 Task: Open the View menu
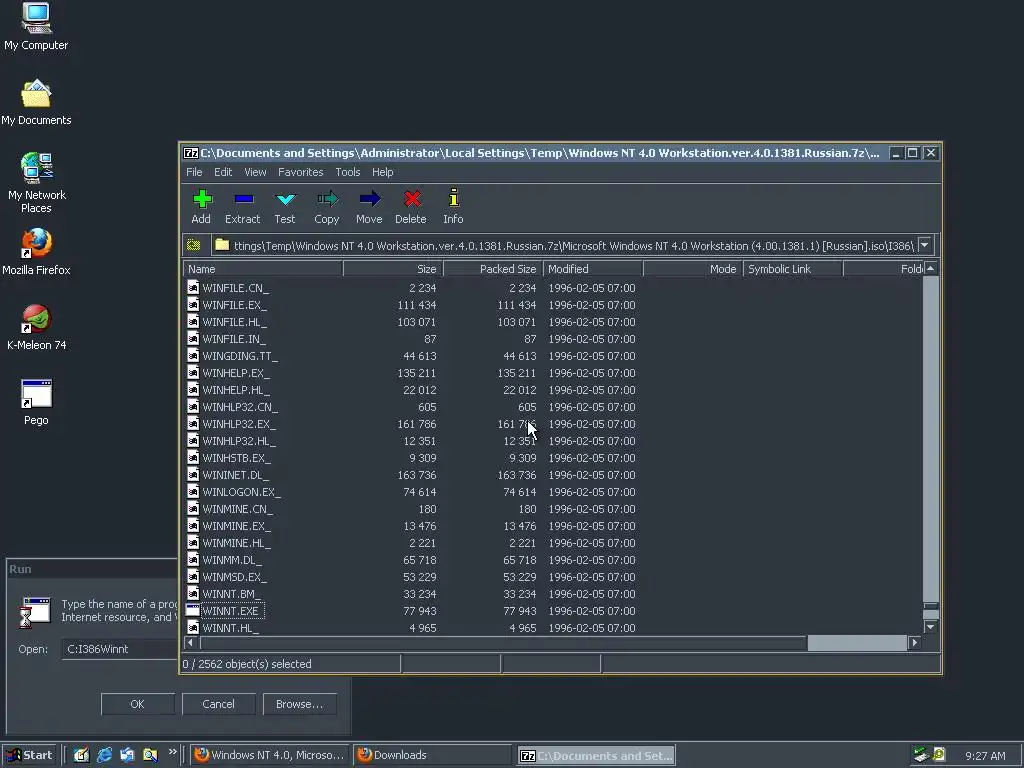255,172
